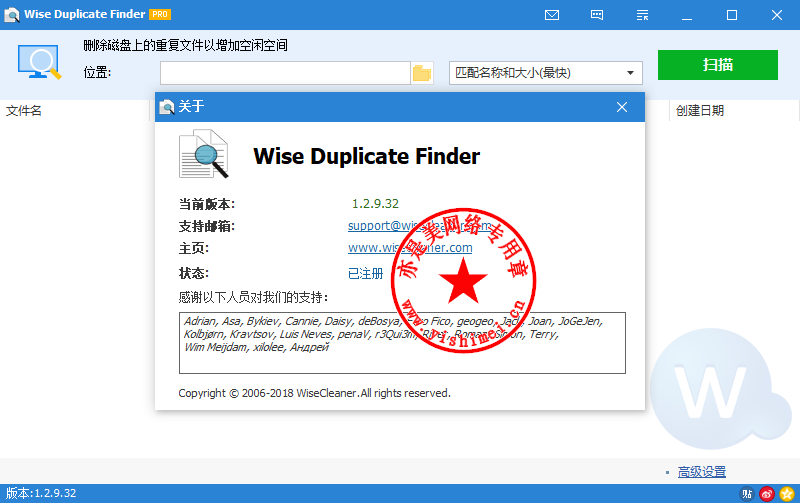Click the Tieba share icon in status bar
The height and width of the screenshot is (503, 800).
pos(746,494)
